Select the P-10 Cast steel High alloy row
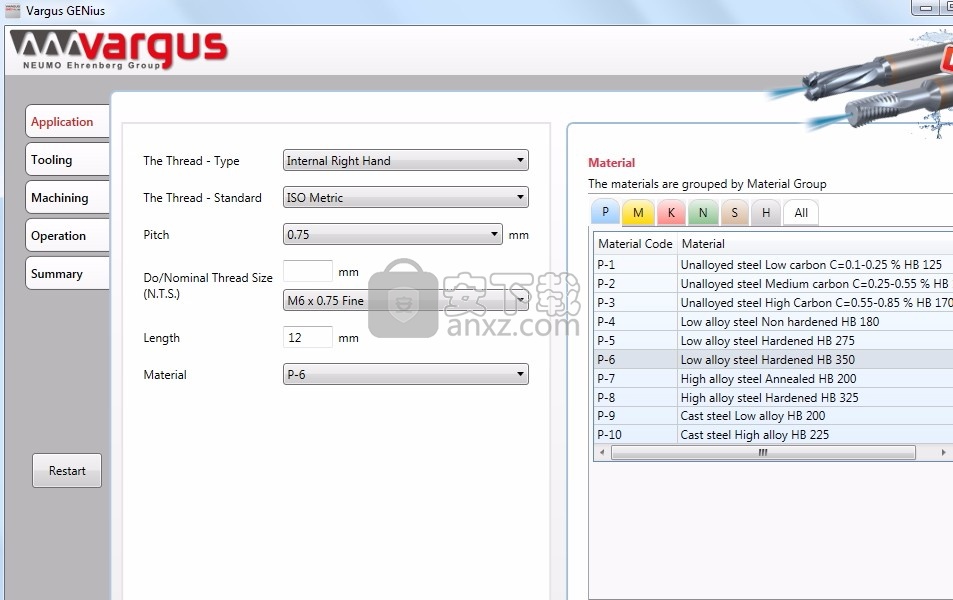 [x=773, y=435]
